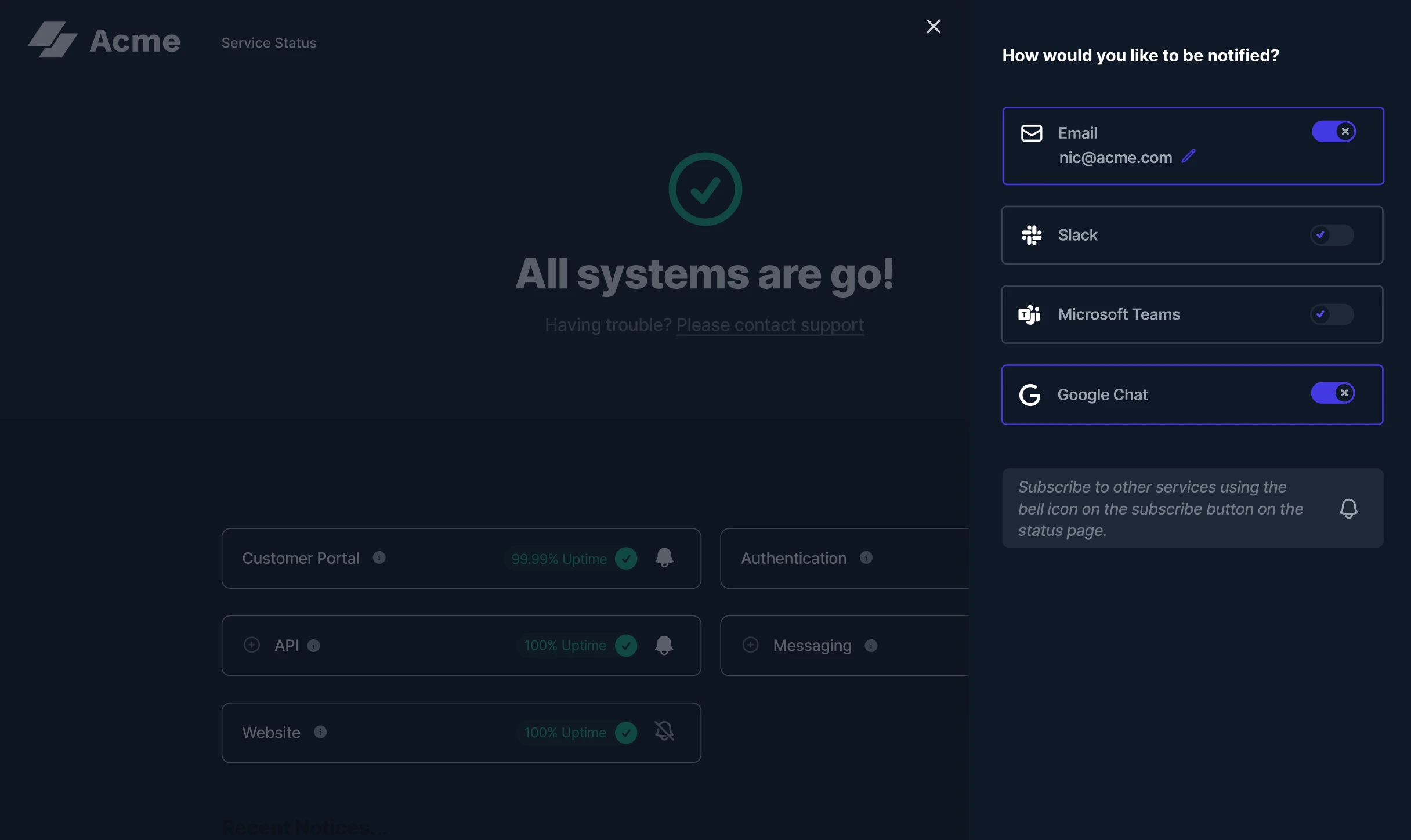Click the Slack app icon

pyautogui.click(x=1031, y=234)
